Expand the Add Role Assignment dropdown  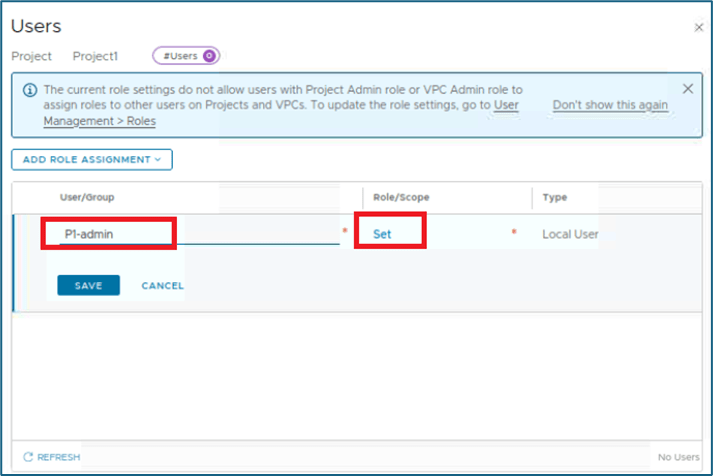(x=92, y=159)
